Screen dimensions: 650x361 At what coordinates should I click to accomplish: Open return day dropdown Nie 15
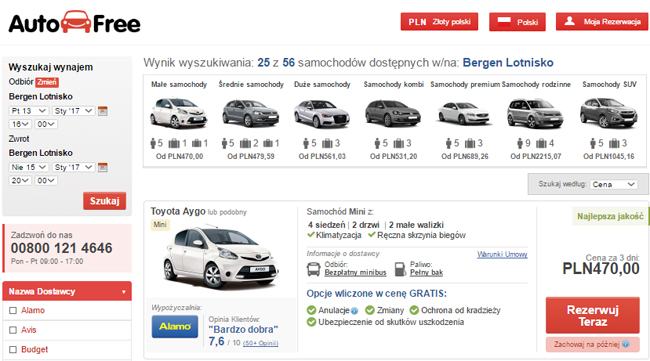pos(29,167)
